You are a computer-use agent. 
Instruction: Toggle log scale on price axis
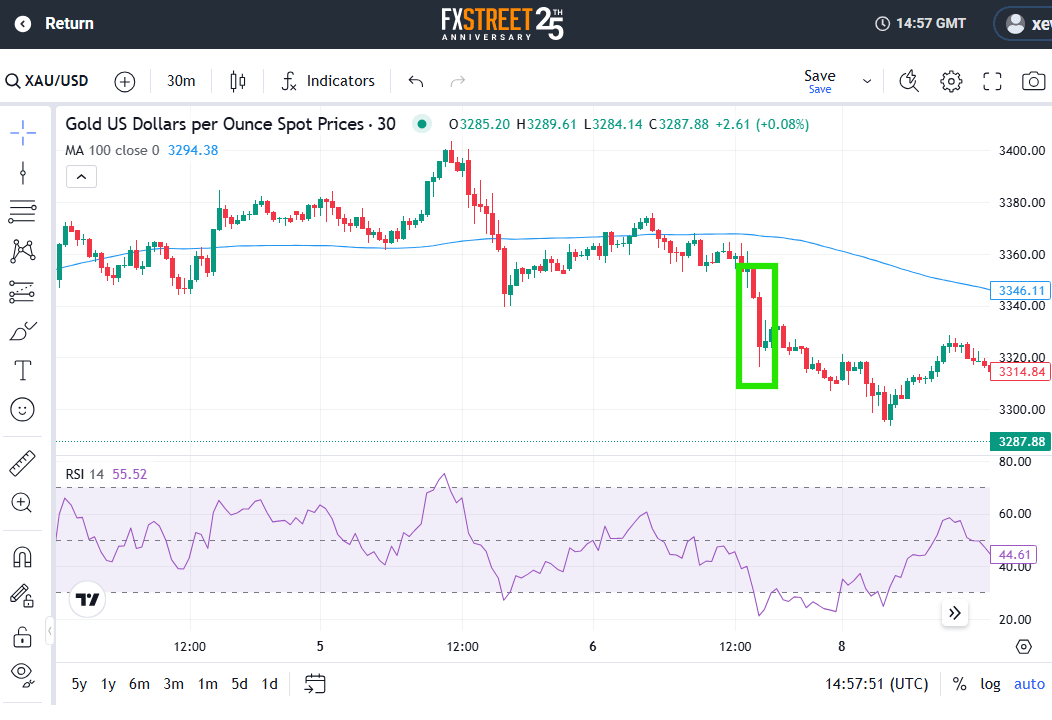[990, 684]
